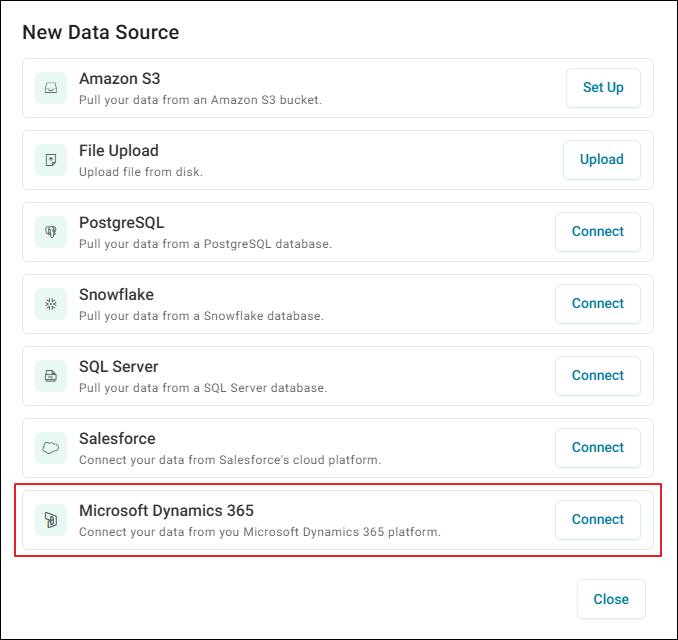Set Up the Amazon S3 data source
The width and height of the screenshot is (678, 640).
click(x=603, y=88)
